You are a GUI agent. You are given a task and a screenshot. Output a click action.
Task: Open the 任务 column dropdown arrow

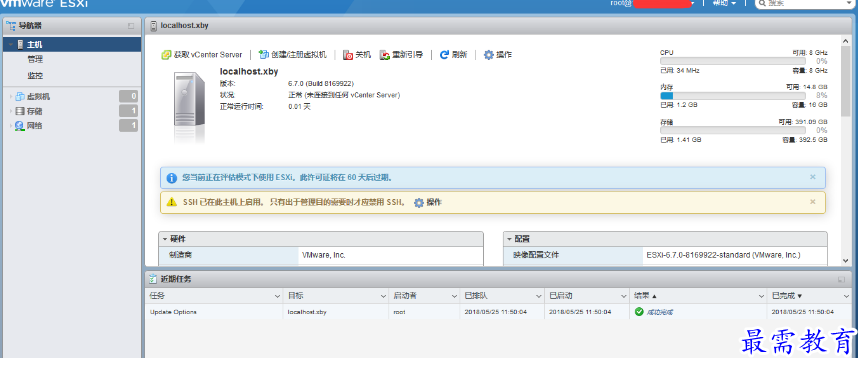277,296
